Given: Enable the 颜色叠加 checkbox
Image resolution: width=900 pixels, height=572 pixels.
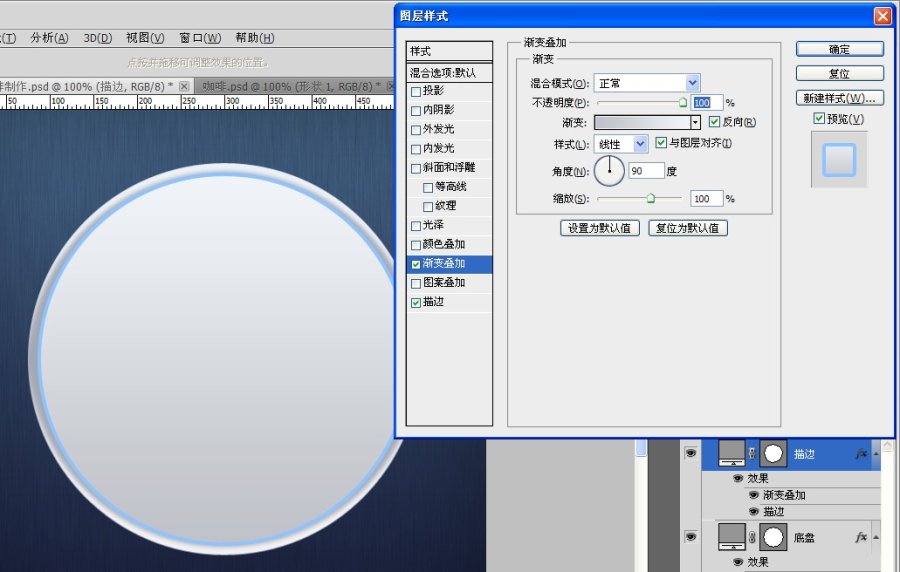Looking at the screenshot, I should 416,245.
